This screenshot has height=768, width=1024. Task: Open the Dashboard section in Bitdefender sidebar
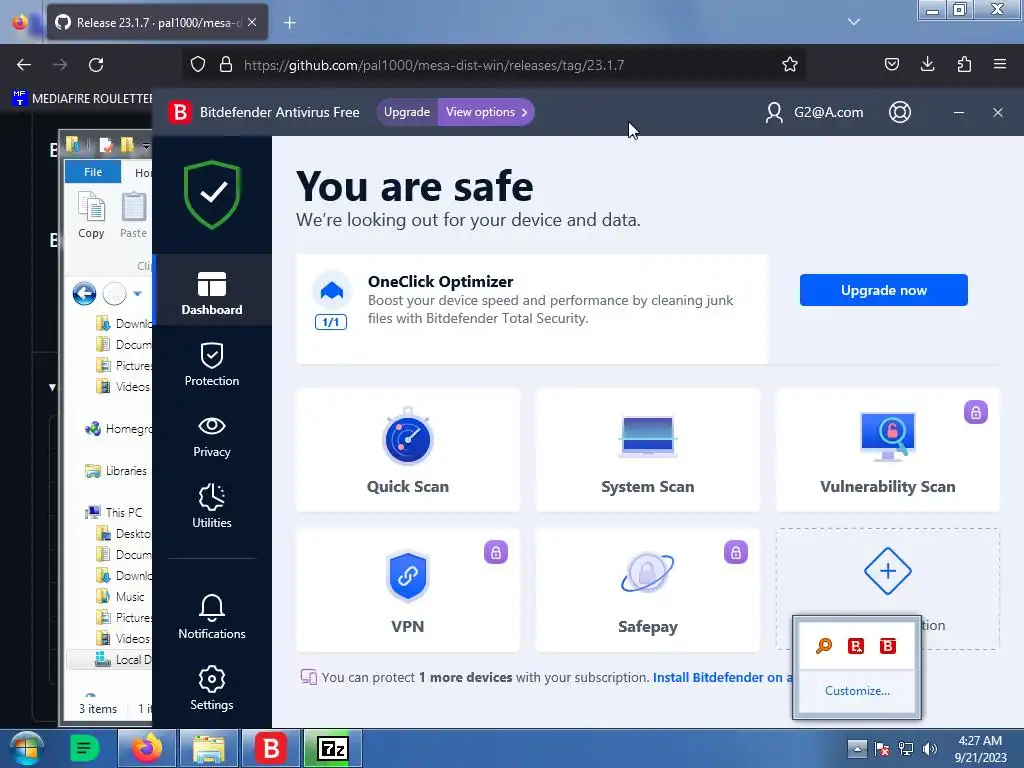pos(212,293)
